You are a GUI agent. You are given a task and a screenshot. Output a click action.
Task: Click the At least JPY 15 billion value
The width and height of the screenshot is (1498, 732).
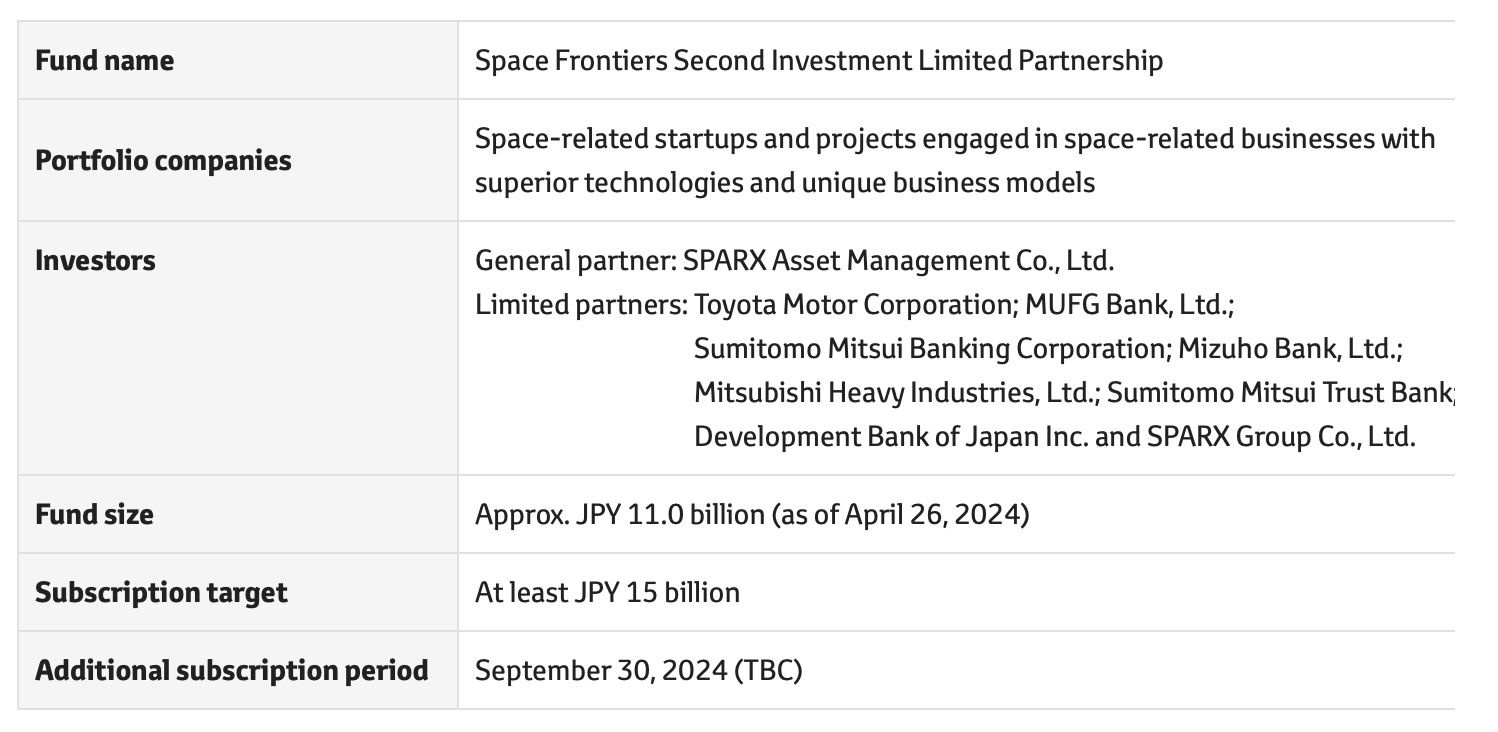(x=607, y=593)
